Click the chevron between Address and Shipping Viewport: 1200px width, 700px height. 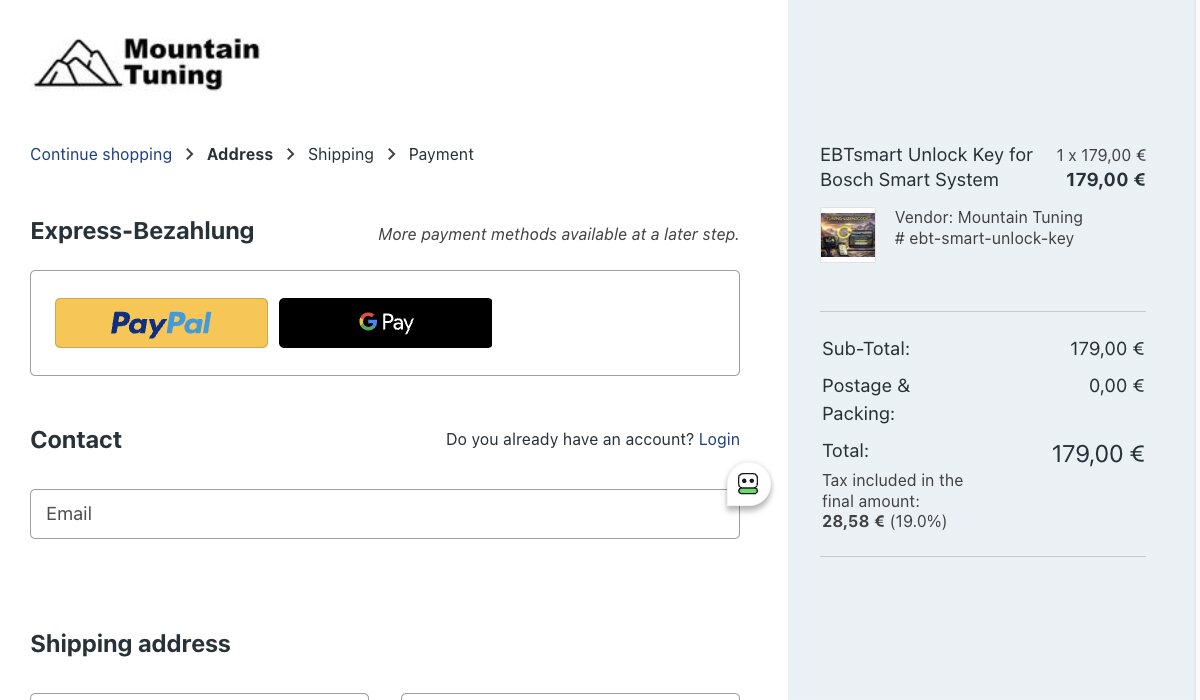pos(291,154)
